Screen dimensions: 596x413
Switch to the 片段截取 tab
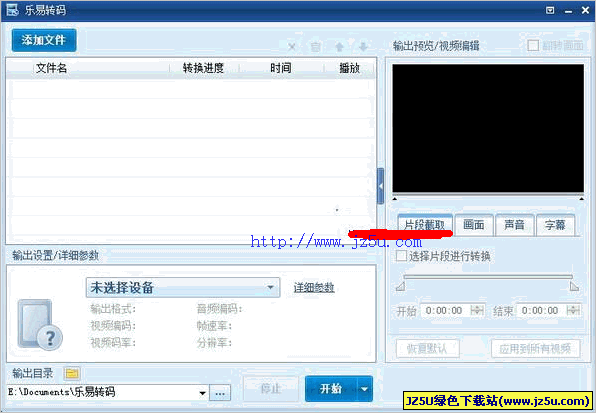coord(425,225)
